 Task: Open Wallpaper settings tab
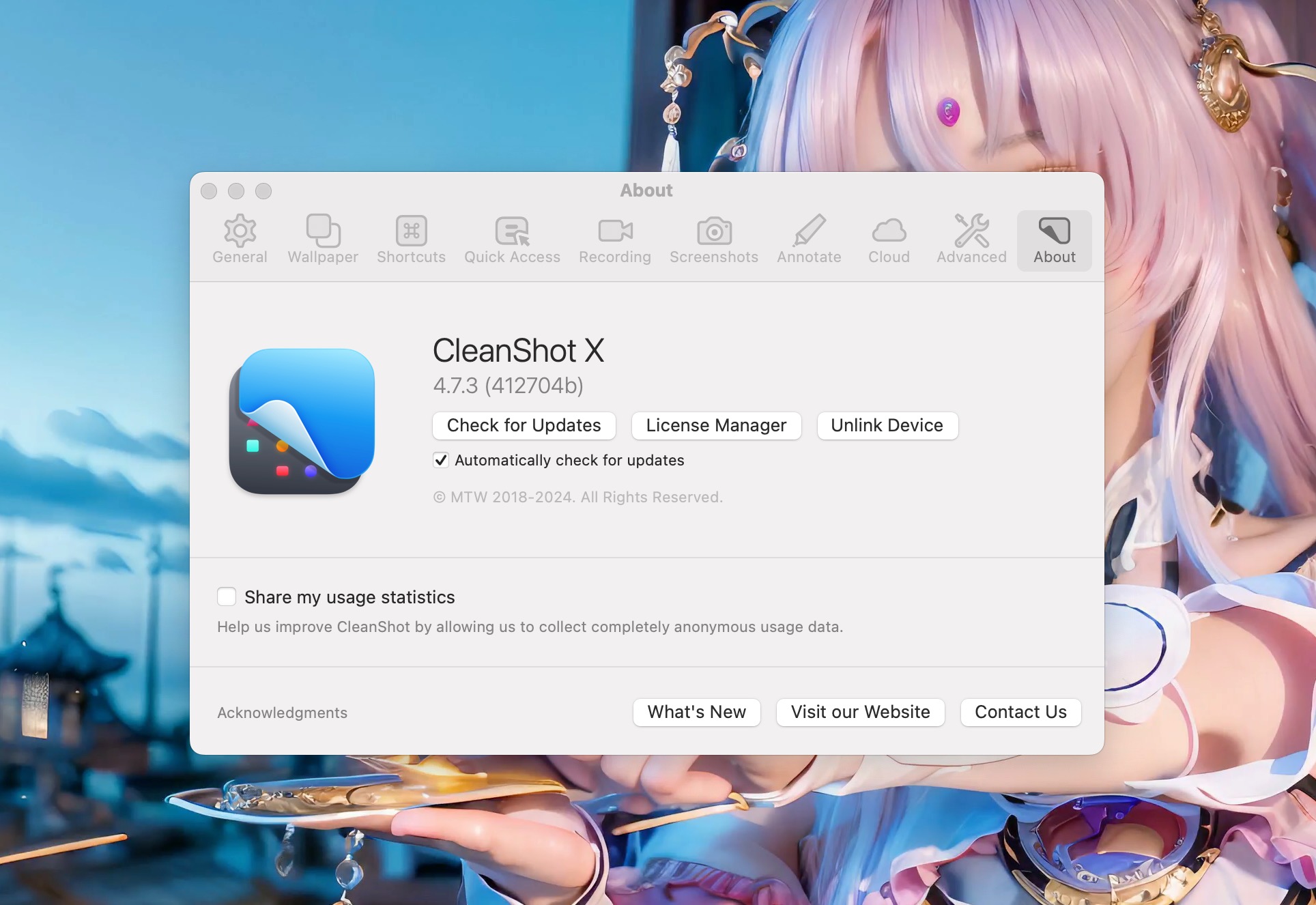[x=323, y=238]
